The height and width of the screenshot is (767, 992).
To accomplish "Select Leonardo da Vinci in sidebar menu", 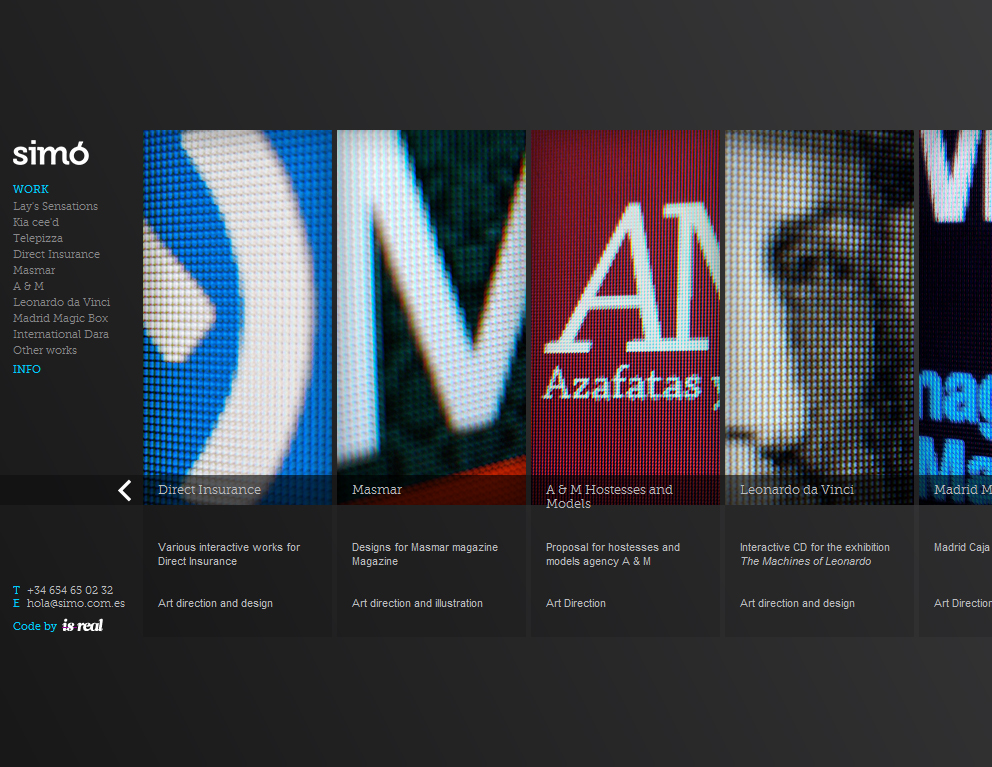I will click(x=61, y=302).
